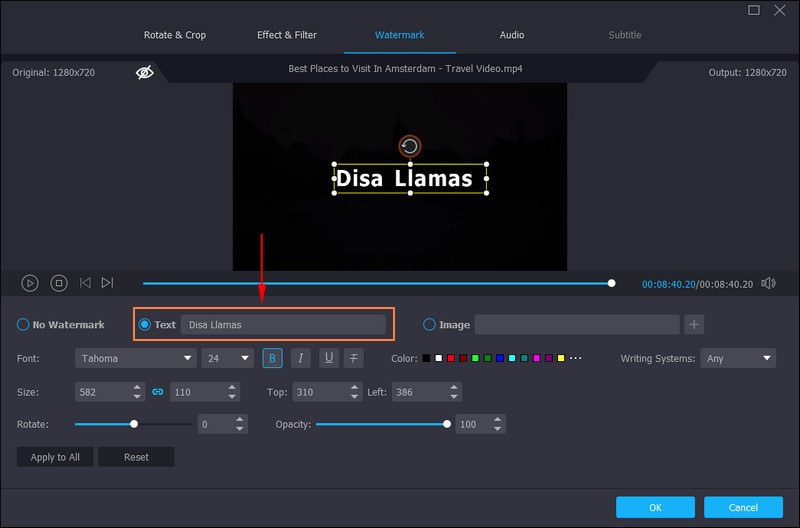Open the Writing Systems dropdown
Viewport: 800px width, 528px height.
[739, 358]
